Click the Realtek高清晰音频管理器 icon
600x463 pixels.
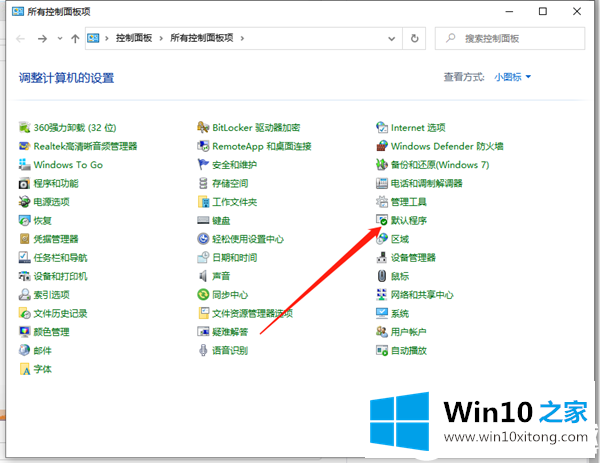pos(24,146)
